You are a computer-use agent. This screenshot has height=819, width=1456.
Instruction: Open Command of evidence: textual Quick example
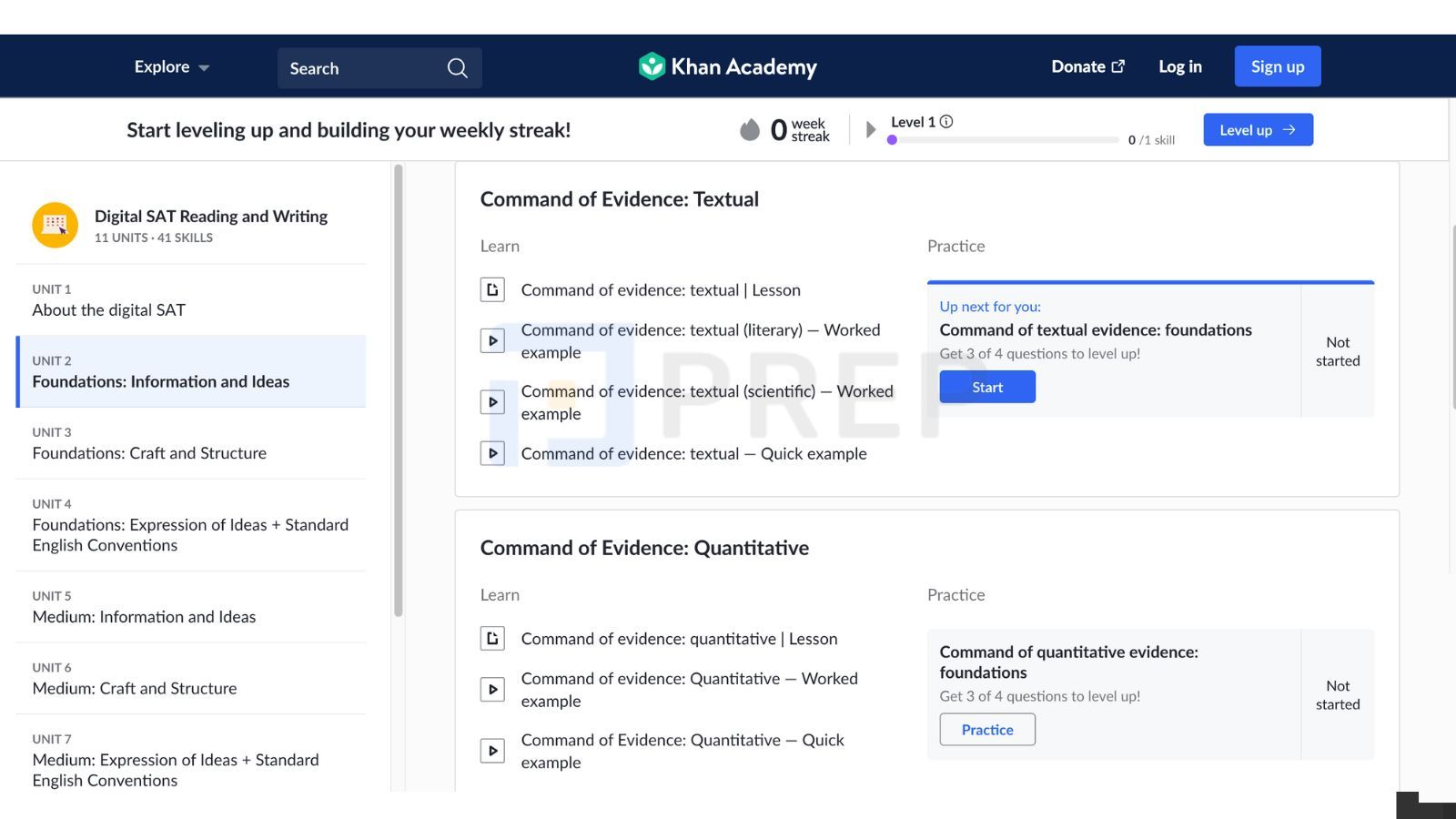(x=693, y=453)
